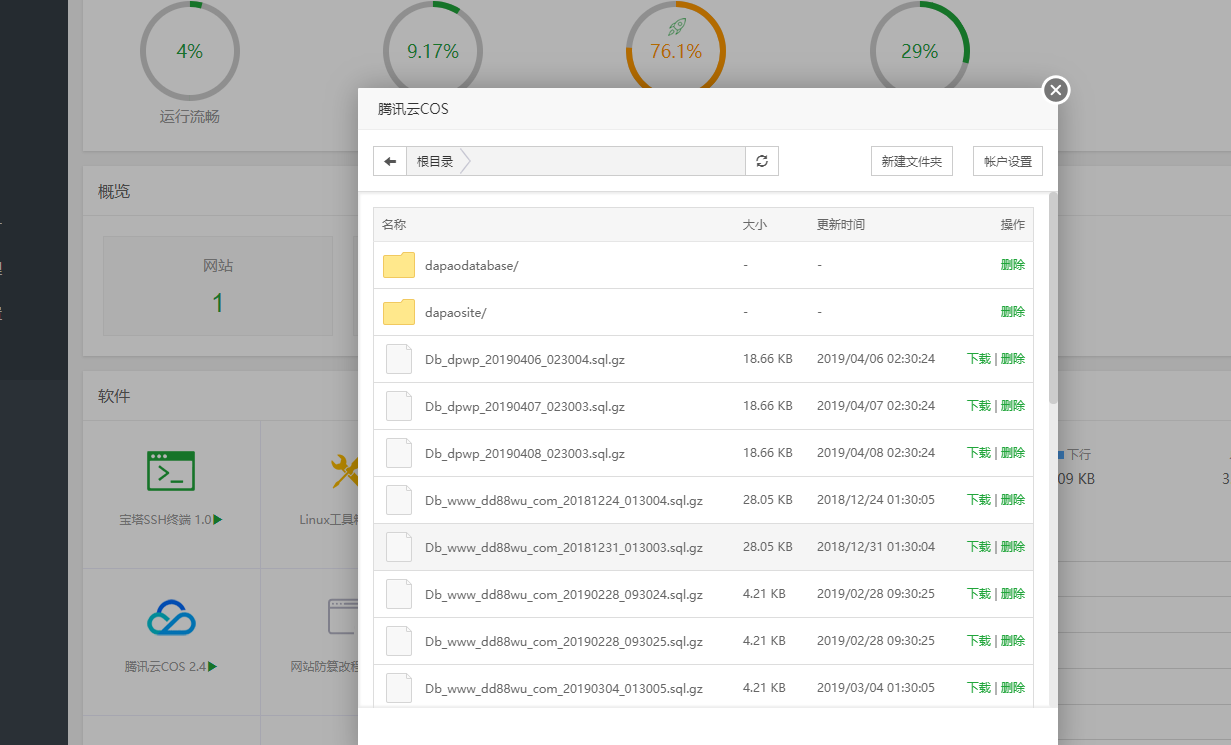The width and height of the screenshot is (1231, 745).
Task: Click date 2019/04/08 02:30:24
Action: pos(876,453)
